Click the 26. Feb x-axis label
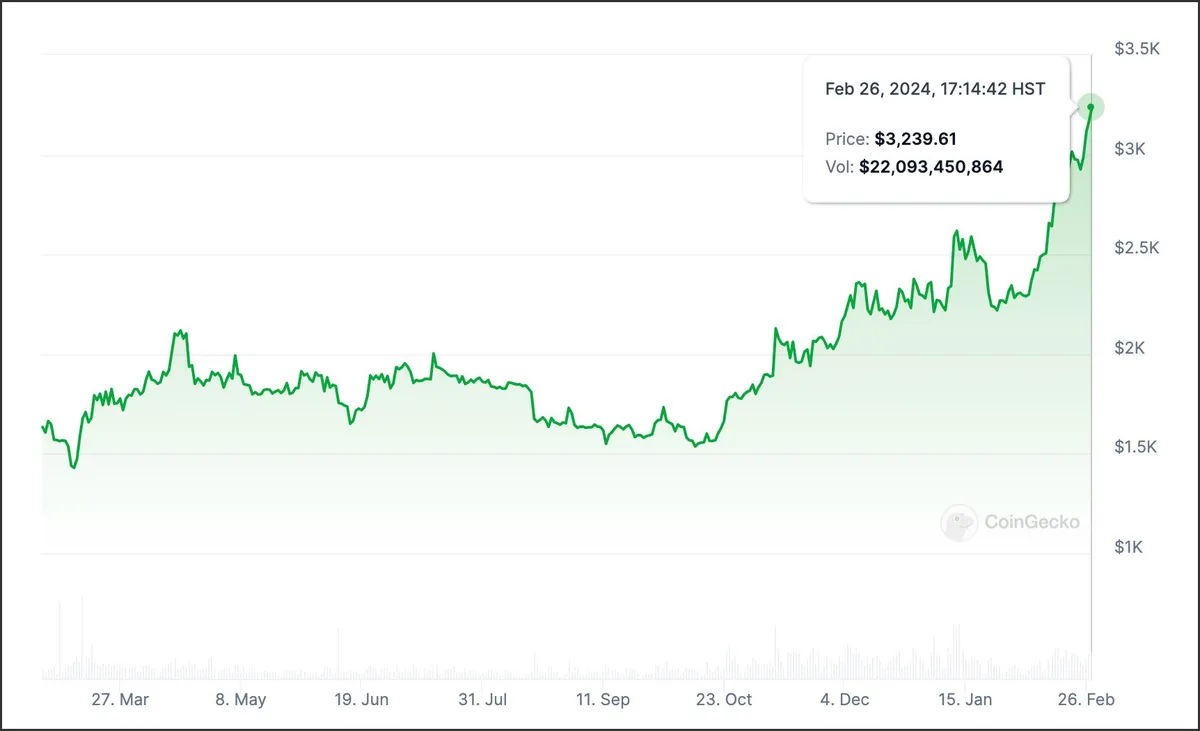Screen dimensions: 1200x731 1086,699
